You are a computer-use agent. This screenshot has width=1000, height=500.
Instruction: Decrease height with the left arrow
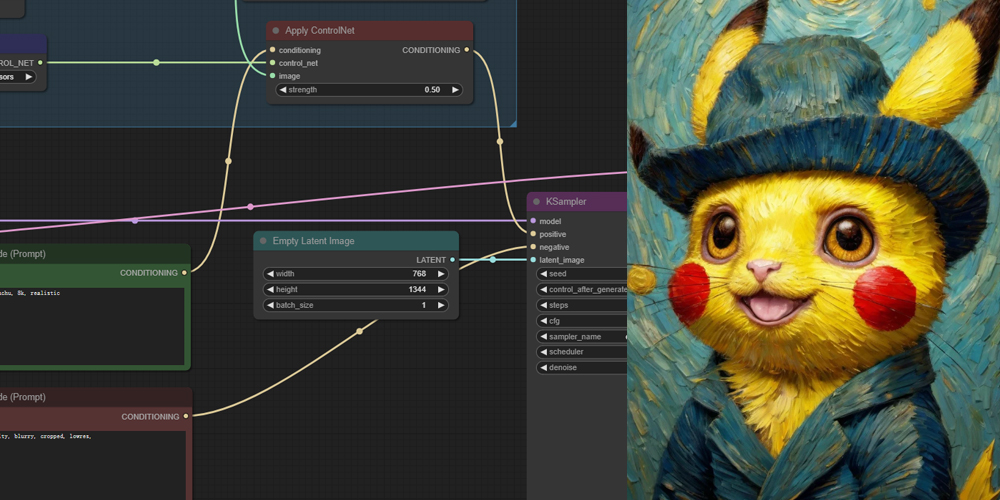[270, 290]
